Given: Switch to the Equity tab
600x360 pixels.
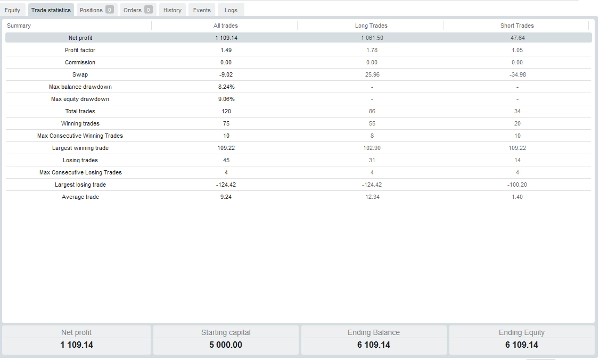Looking at the screenshot, I should click(13, 10).
